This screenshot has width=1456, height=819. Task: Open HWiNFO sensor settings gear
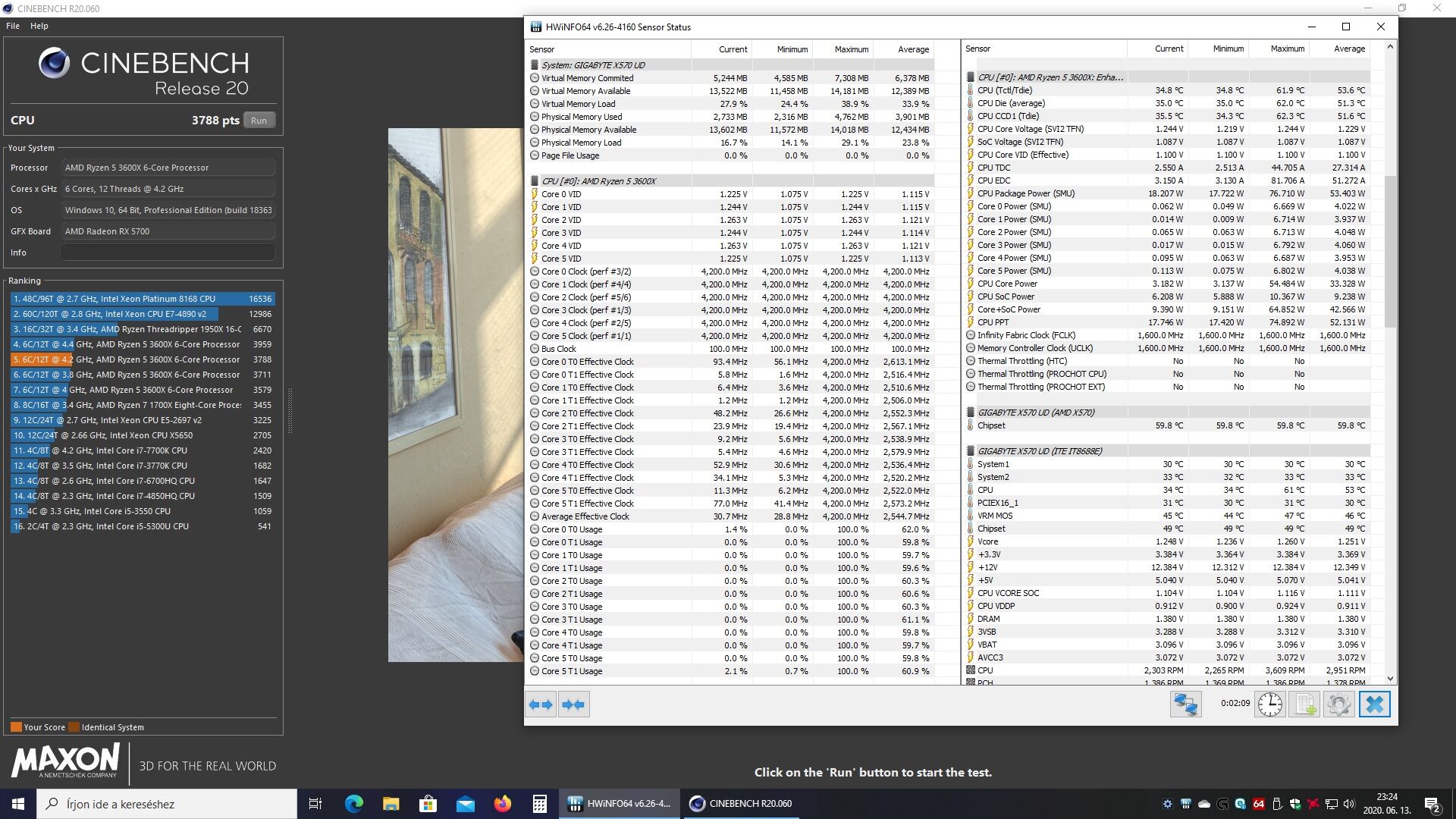1339,704
